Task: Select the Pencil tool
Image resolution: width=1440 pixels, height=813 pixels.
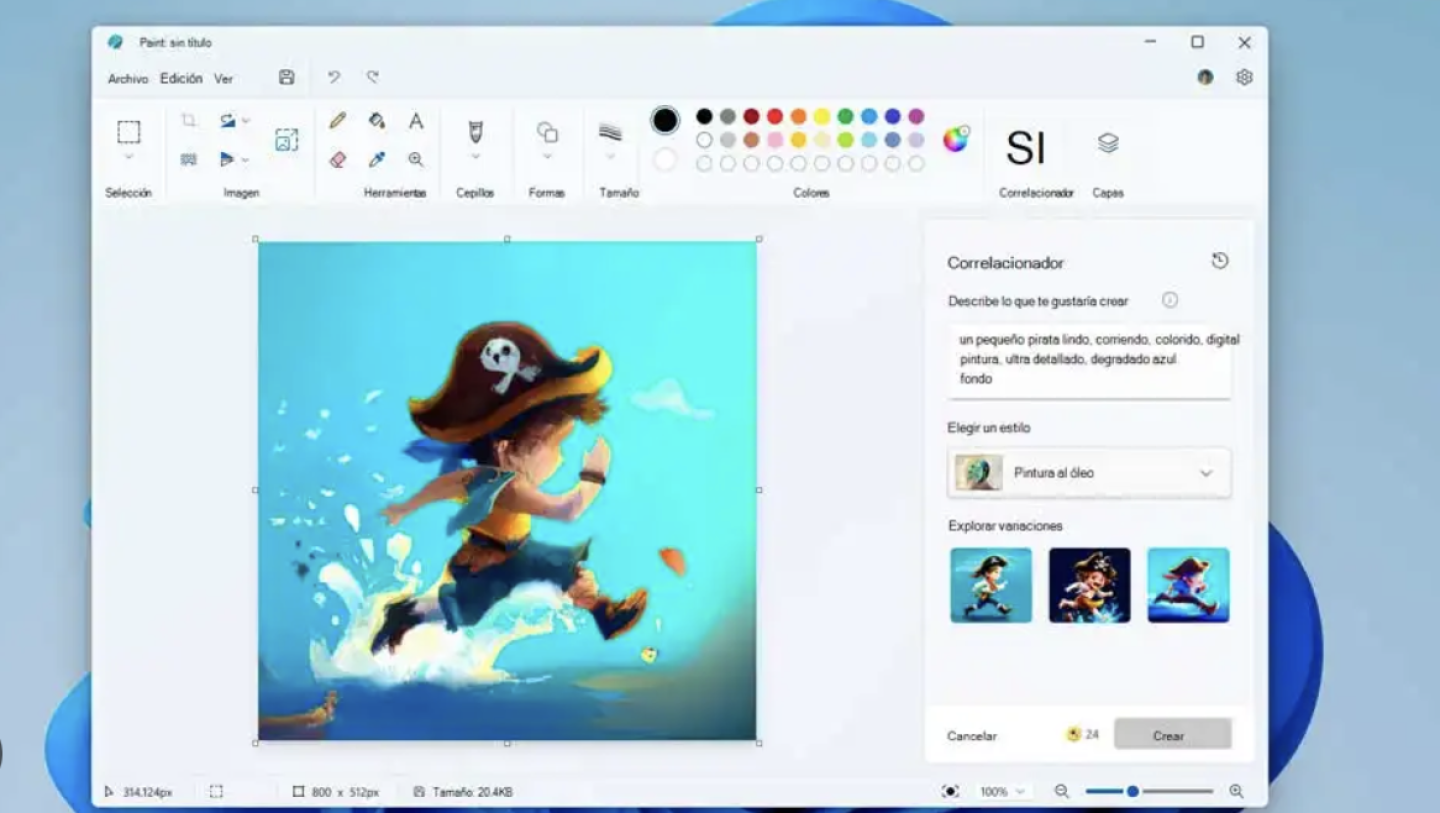Action: click(x=337, y=121)
